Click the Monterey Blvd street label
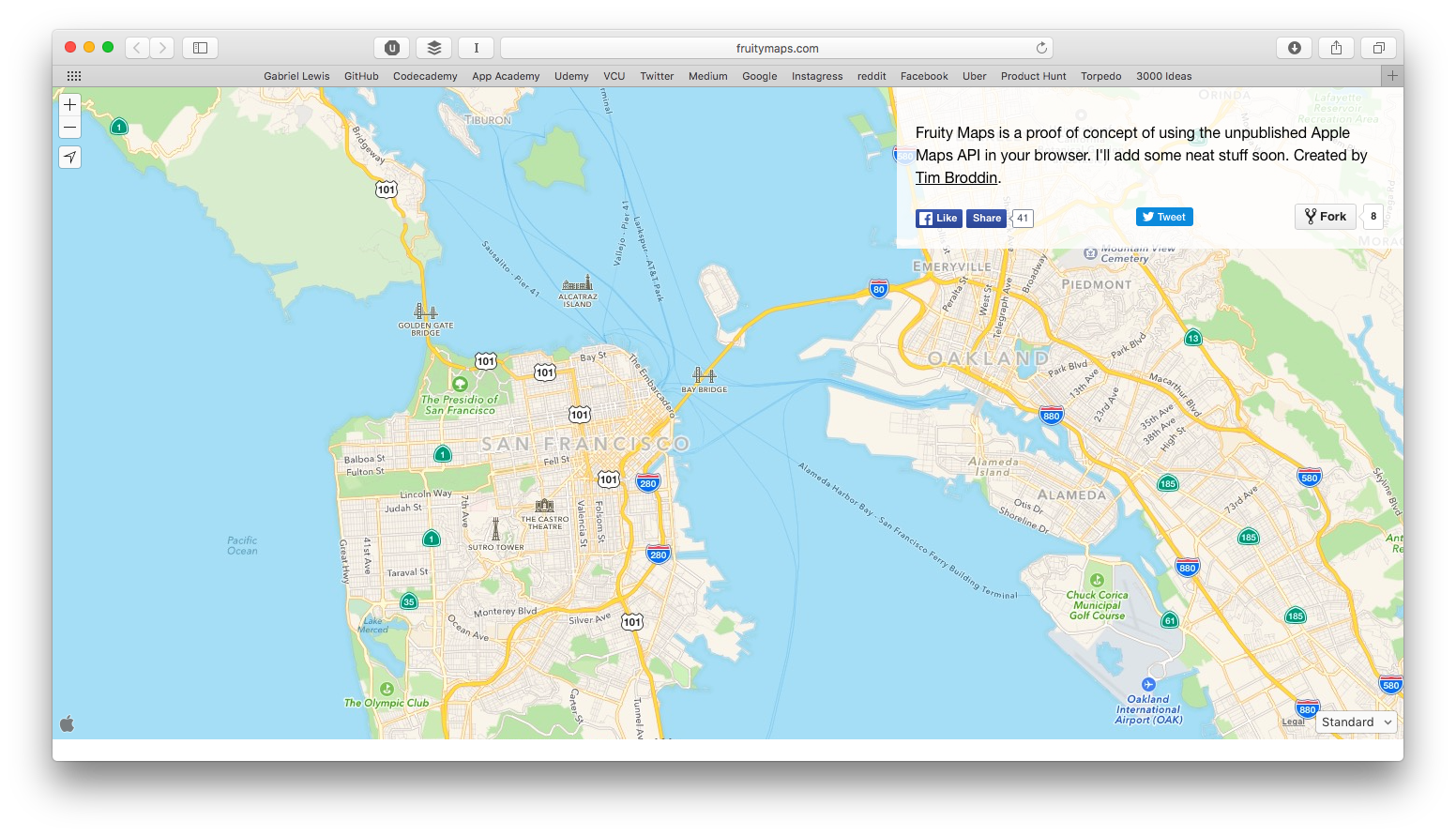This screenshot has height=836, width=1456. pyautogui.click(x=506, y=612)
